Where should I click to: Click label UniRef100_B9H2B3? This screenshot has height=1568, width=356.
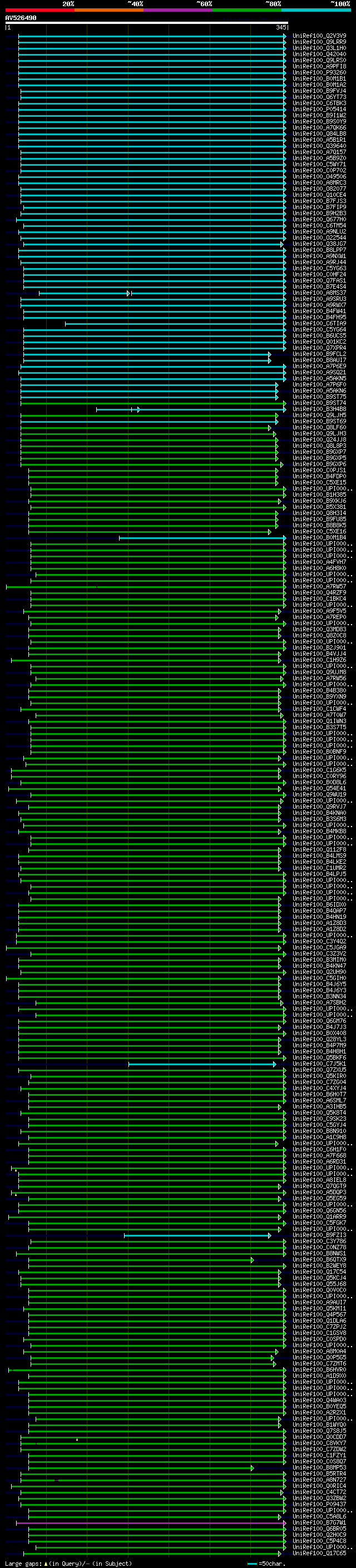pyautogui.click(x=319, y=214)
